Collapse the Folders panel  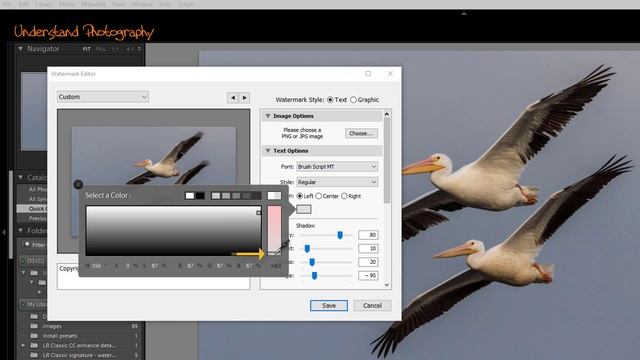click(20, 231)
